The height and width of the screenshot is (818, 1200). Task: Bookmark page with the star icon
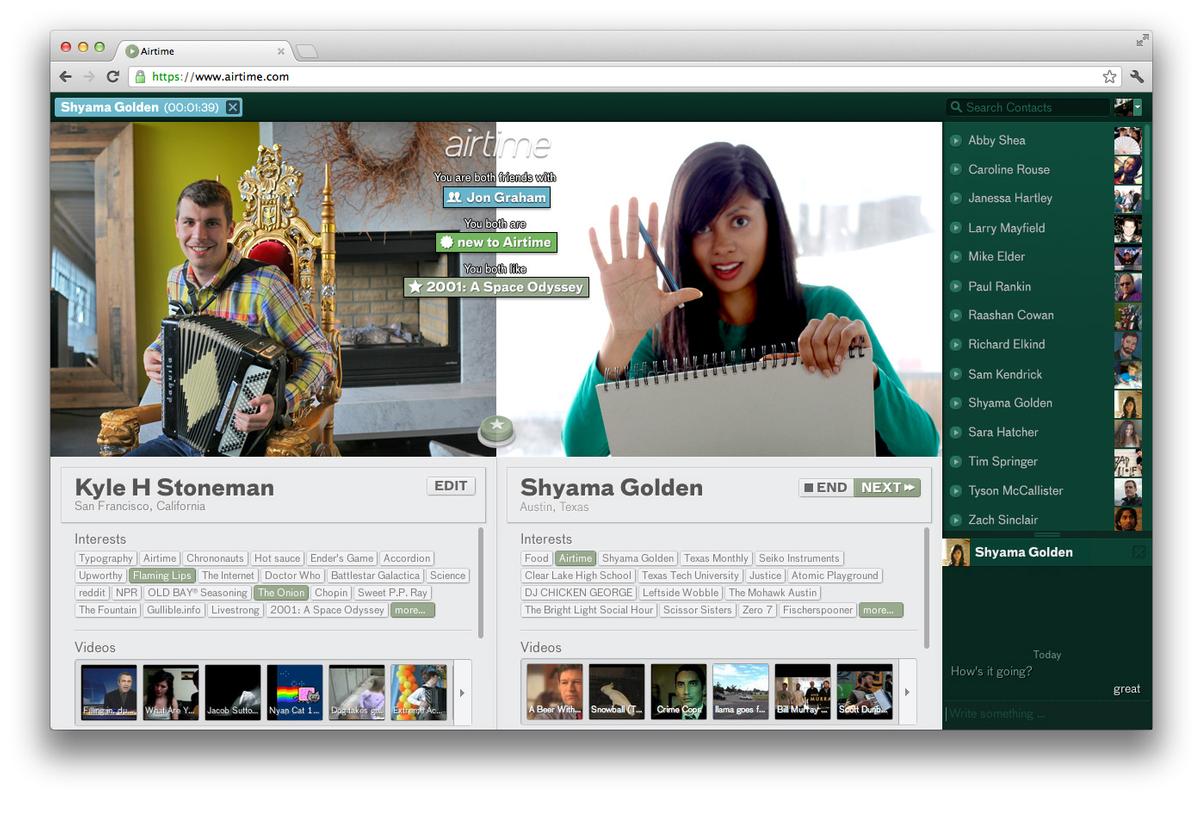tap(1109, 76)
